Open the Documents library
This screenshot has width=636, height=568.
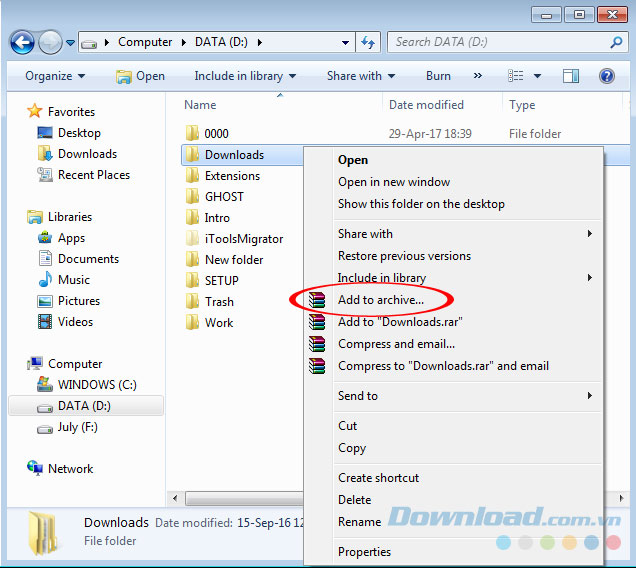point(79,259)
